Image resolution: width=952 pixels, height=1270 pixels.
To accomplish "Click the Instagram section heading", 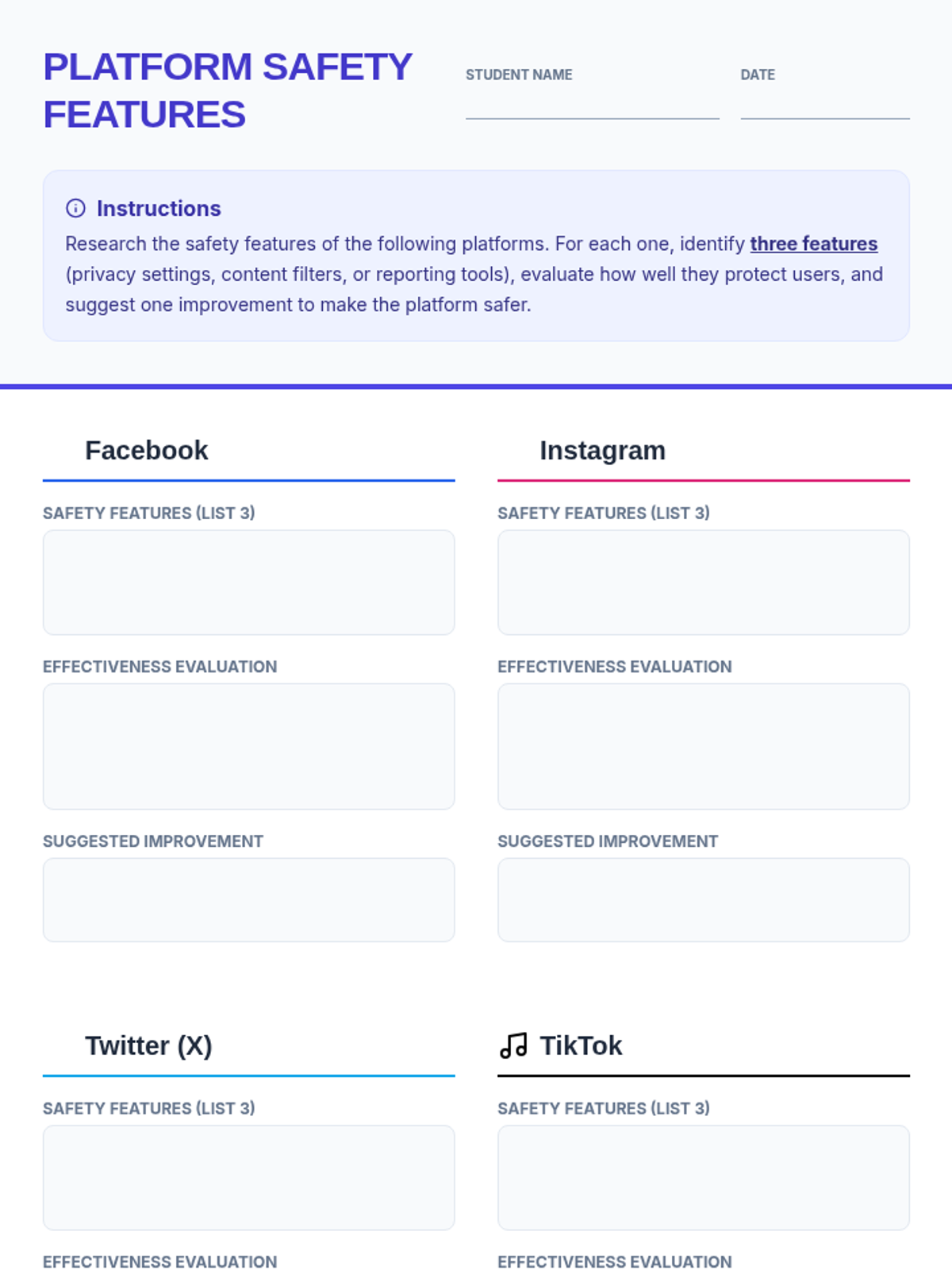I will point(602,450).
